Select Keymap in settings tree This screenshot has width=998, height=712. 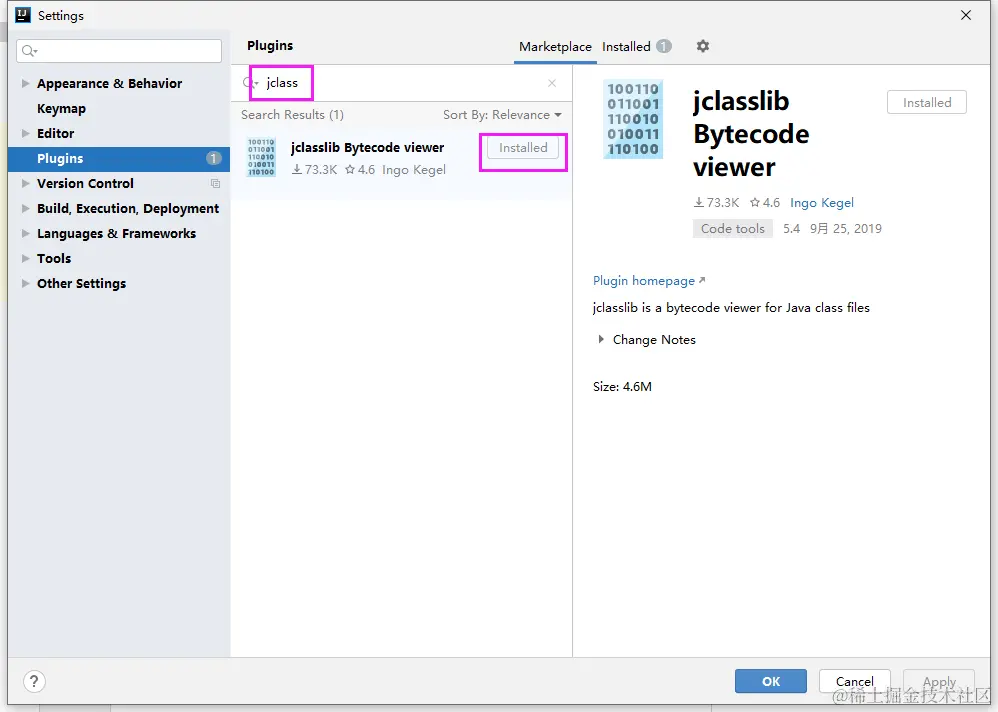[x=61, y=109]
